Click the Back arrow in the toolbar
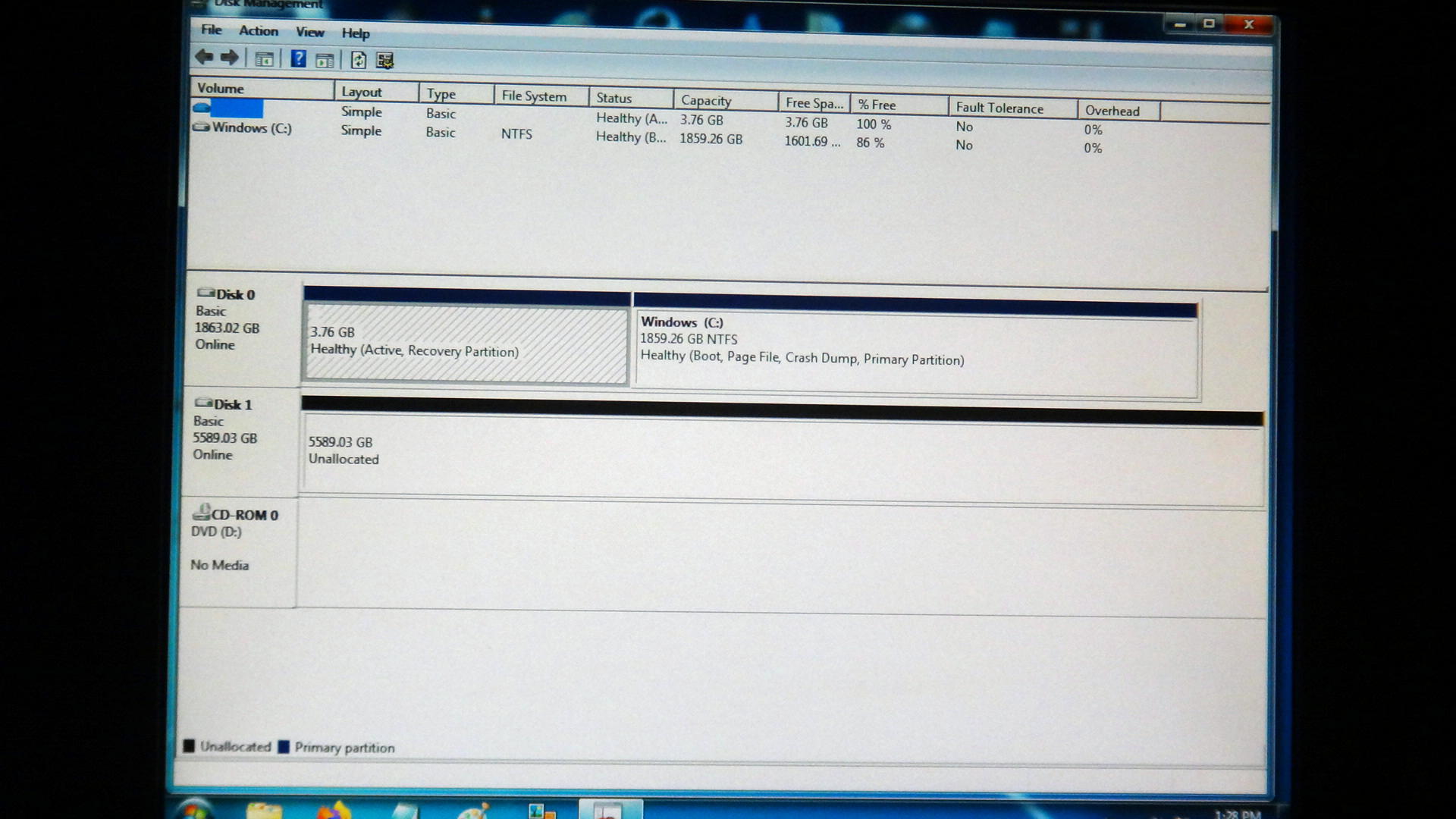The width and height of the screenshot is (1456, 819). point(204,57)
